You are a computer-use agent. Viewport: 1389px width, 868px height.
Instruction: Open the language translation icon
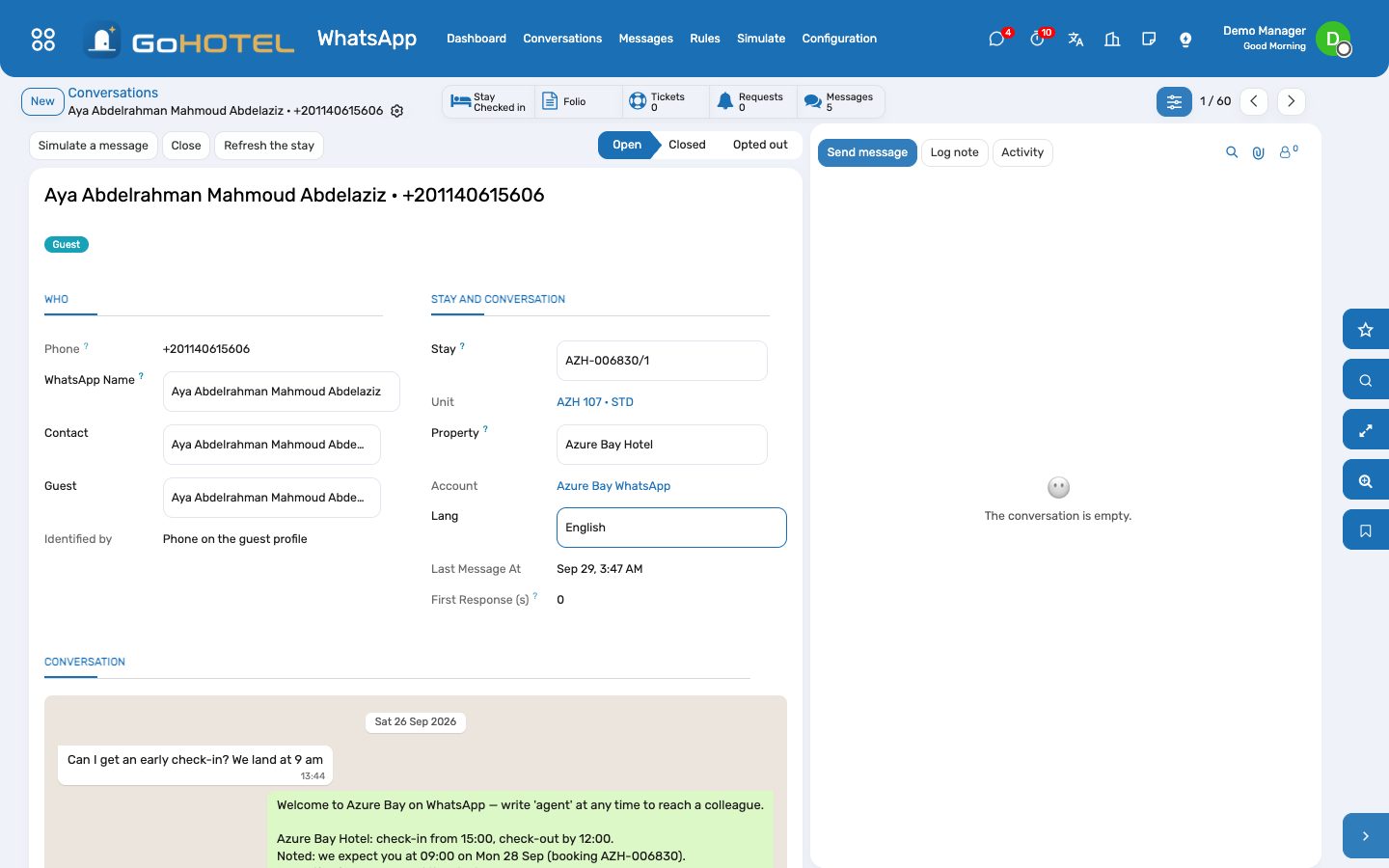1076,39
